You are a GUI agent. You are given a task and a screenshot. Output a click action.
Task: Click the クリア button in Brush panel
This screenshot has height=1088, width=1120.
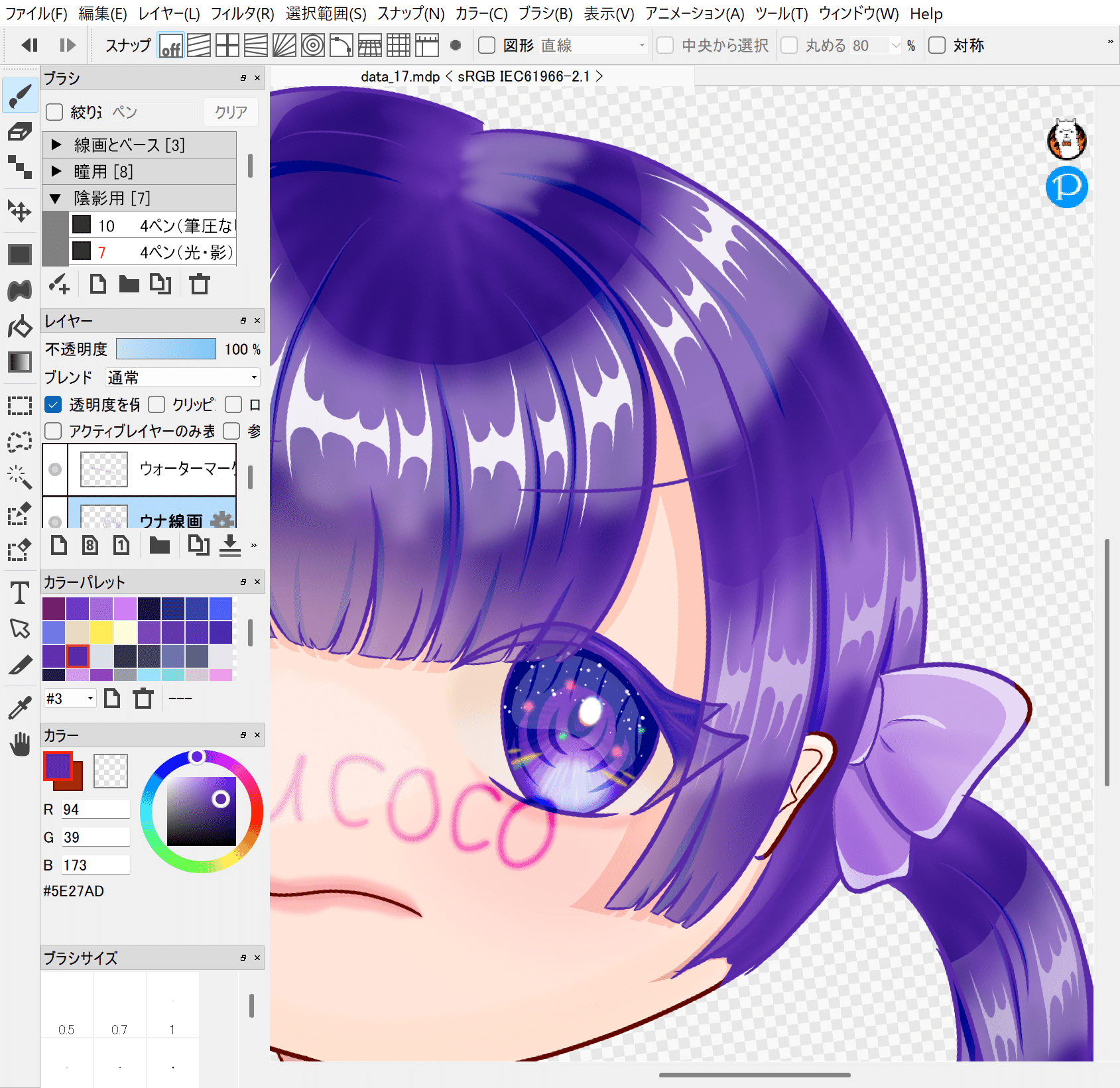(x=230, y=112)
